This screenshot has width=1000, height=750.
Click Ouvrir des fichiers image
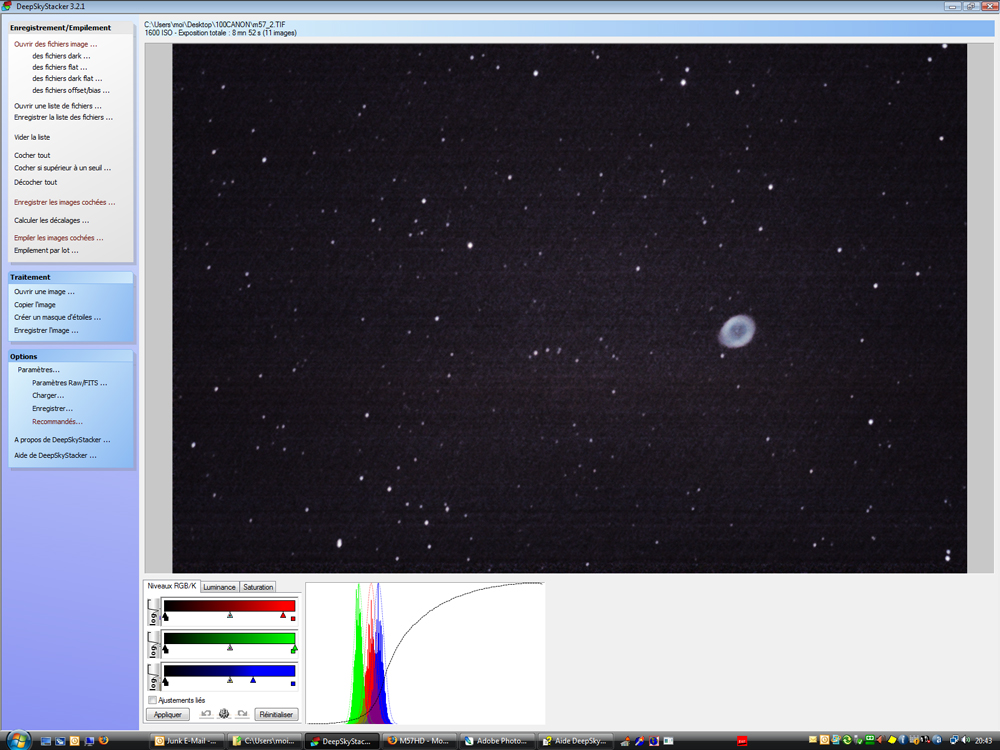pos(55,44)
